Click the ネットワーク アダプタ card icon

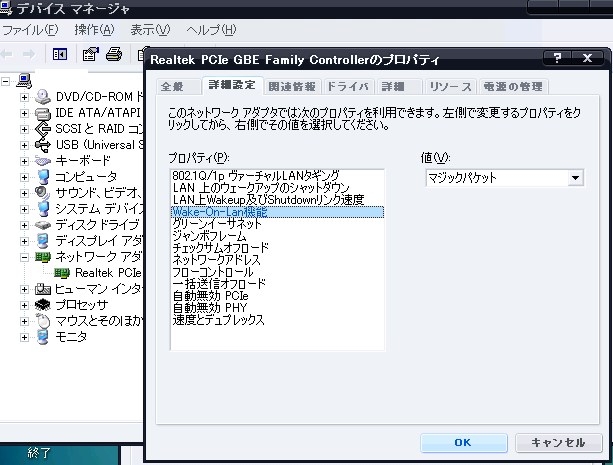[x=43, y=257]
